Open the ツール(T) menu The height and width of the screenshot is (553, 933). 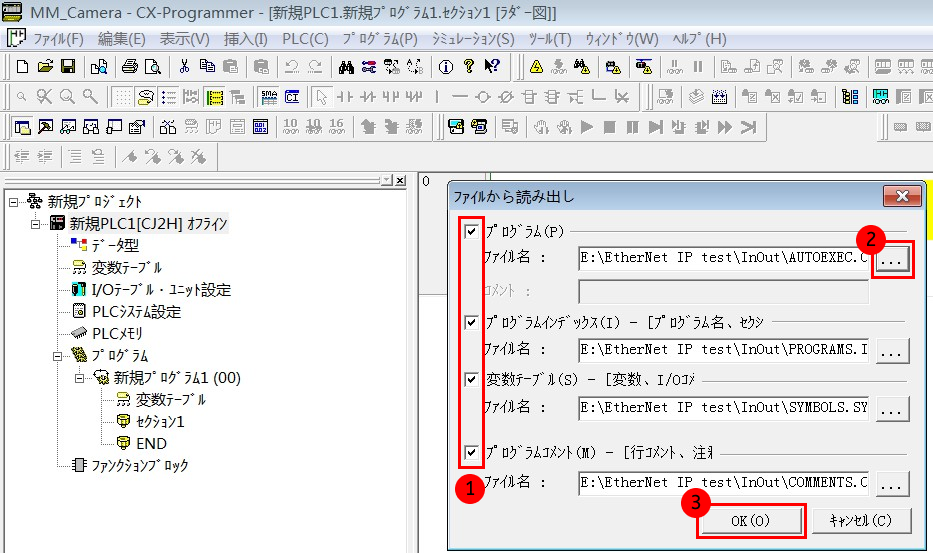[550, 39]
